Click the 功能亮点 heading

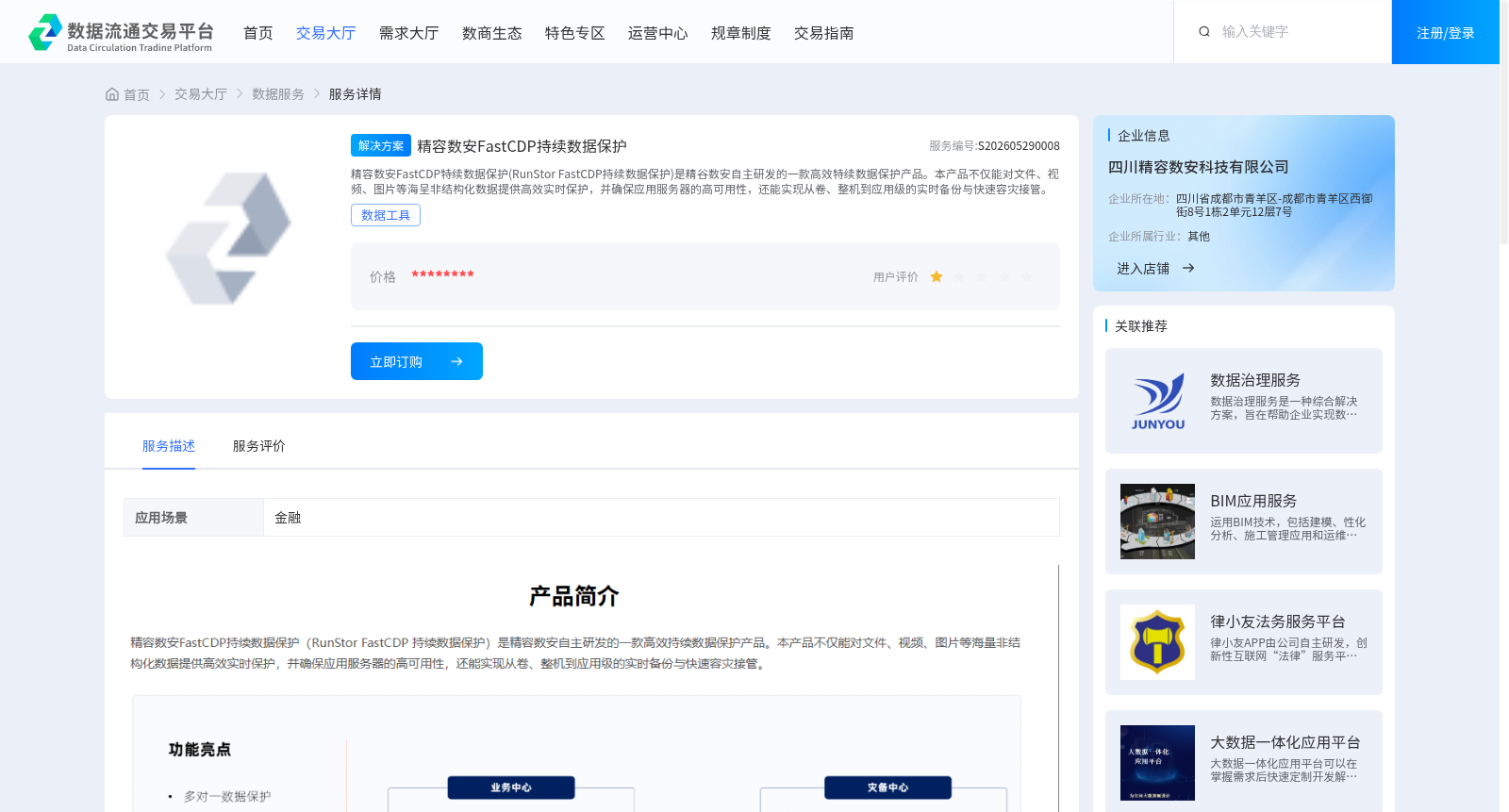pos(200,750)
